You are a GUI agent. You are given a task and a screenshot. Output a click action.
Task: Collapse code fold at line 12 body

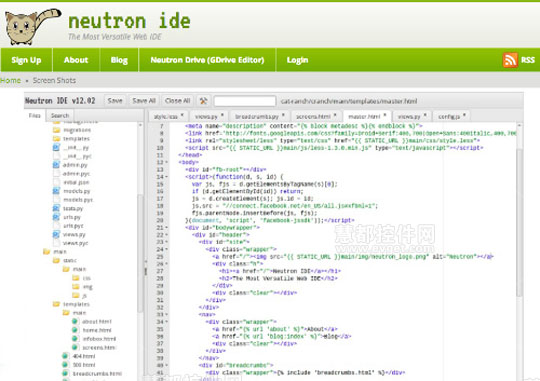(167, 162)
